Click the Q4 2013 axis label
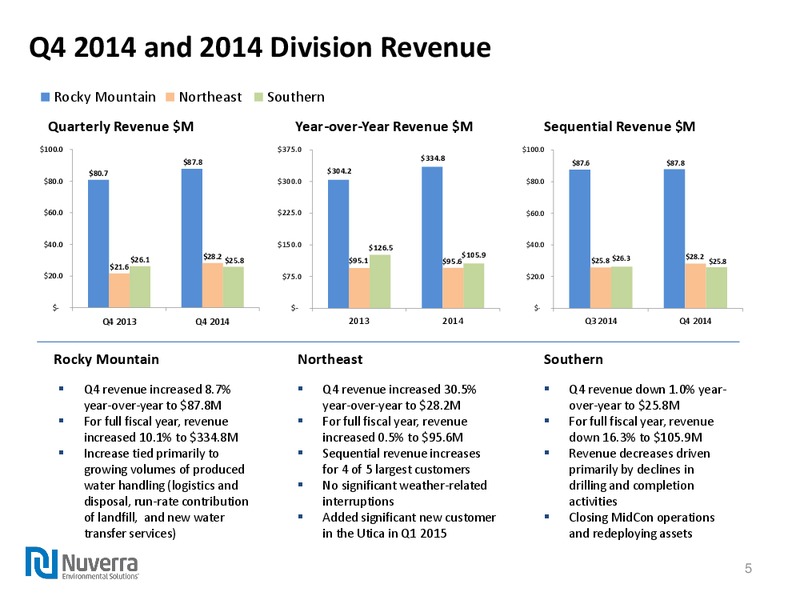 point(119,321)
